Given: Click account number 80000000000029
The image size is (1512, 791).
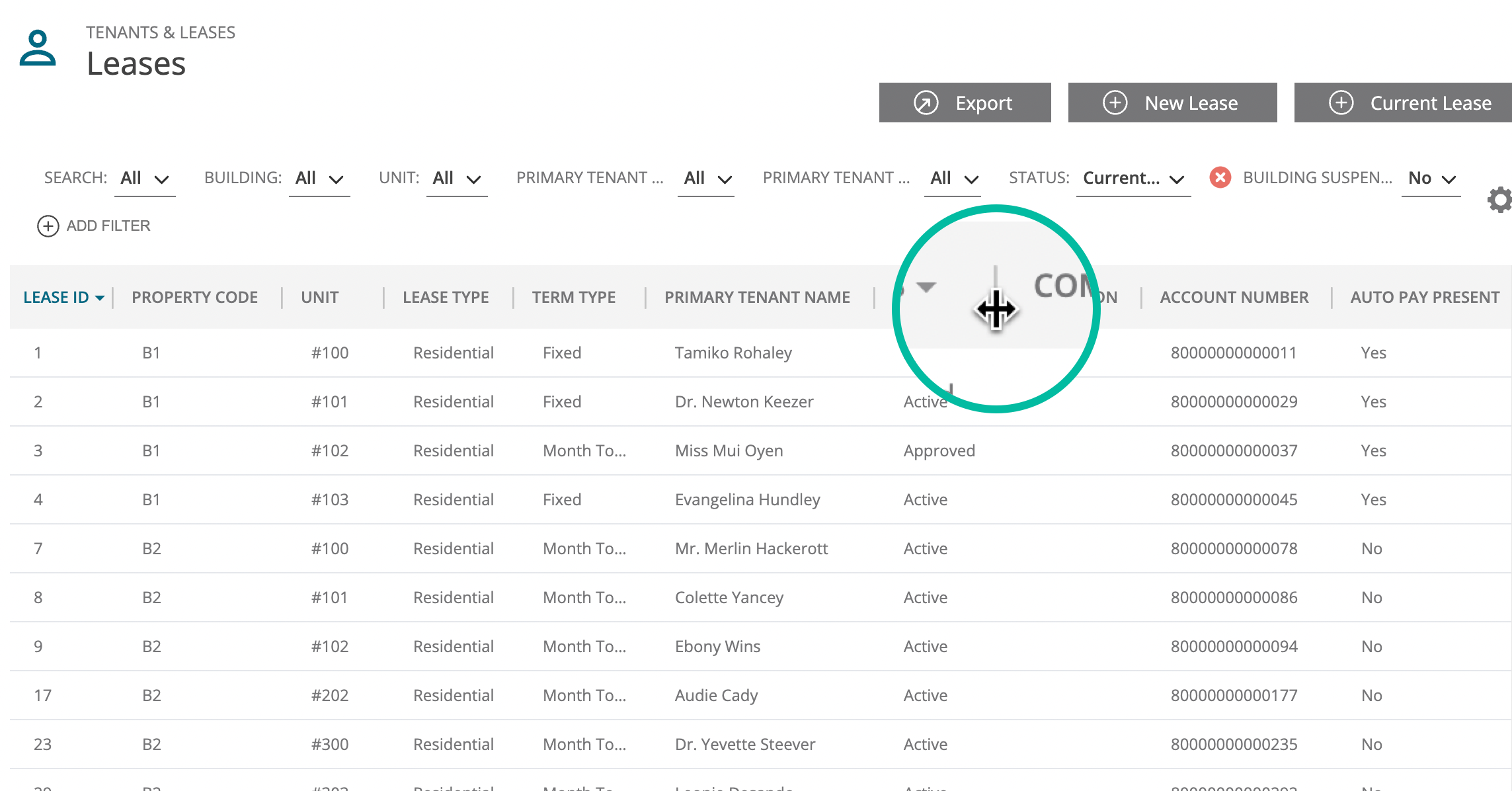Looking at the screenshot, I should click(x=1234, y=402).
